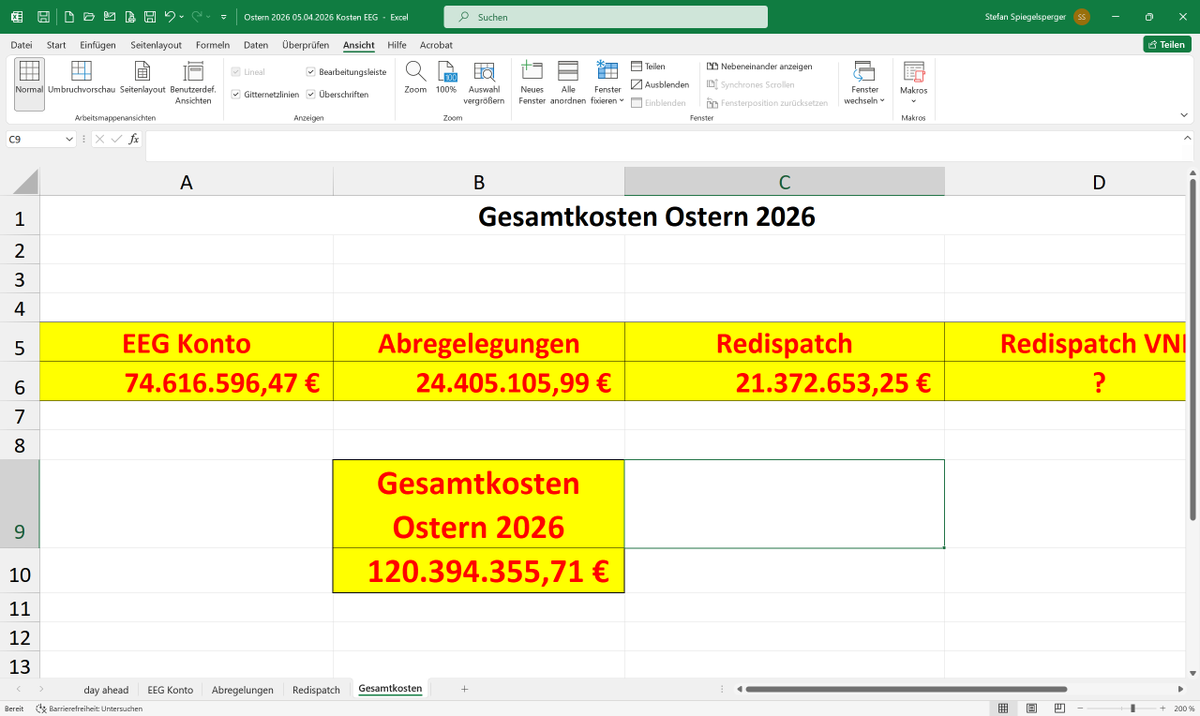The image size is (1200, 716).
Task: Switch to the Redispatch sheet
Action: [x=316, y=690]
